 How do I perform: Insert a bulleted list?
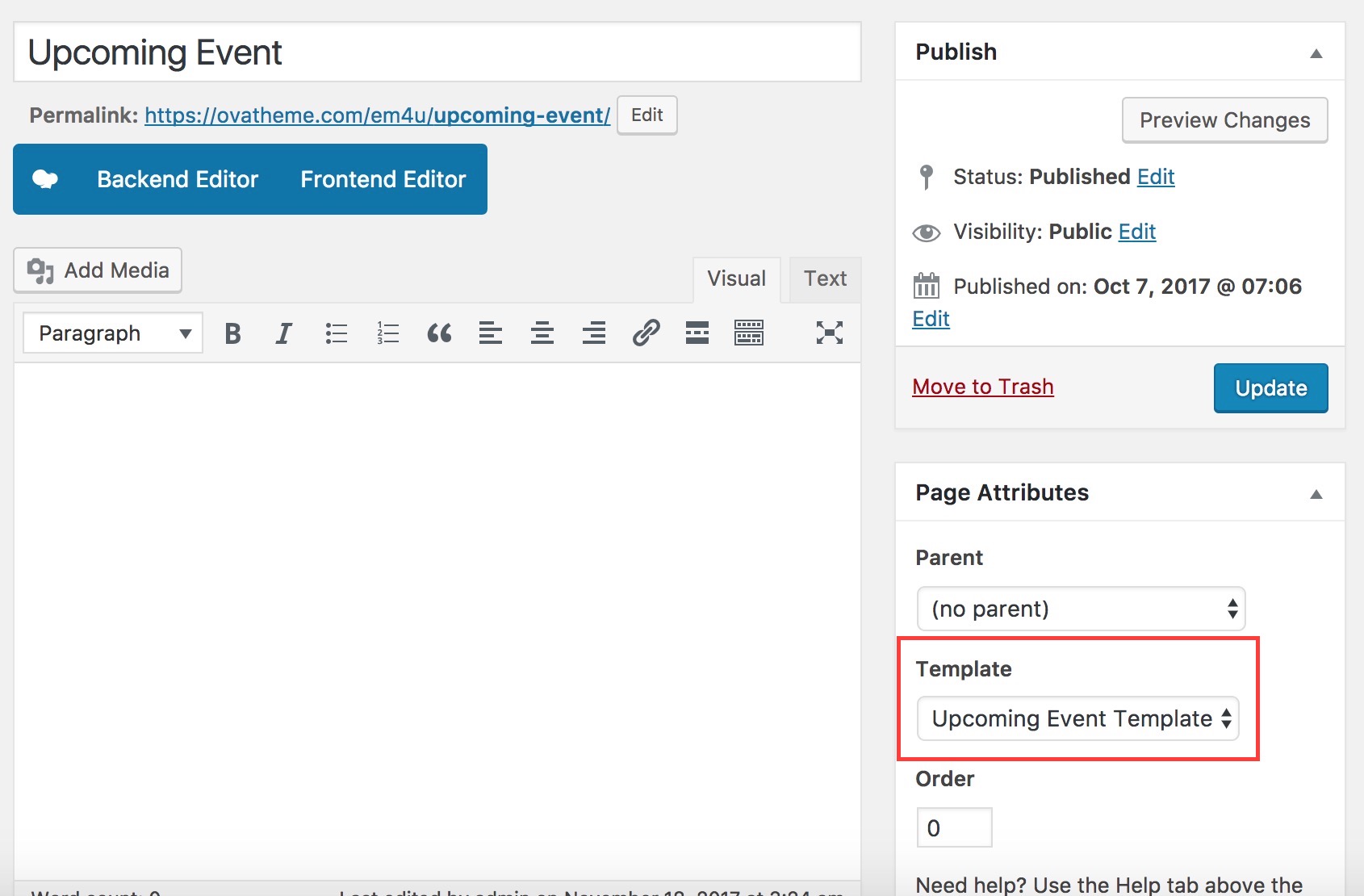tap(336, 333)
